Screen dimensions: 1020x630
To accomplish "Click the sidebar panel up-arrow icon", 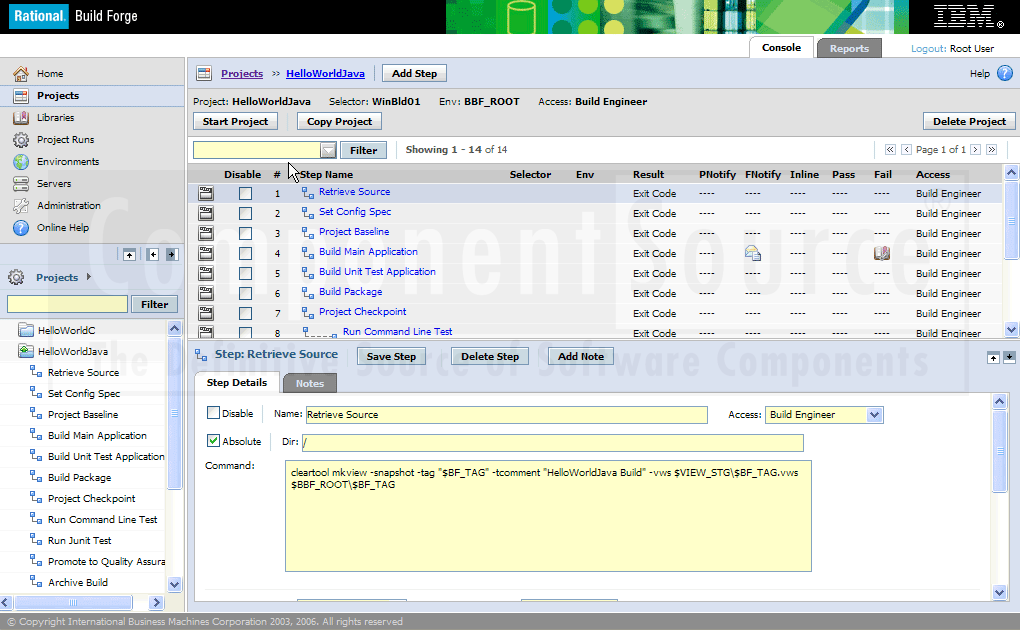I will 129,254.
